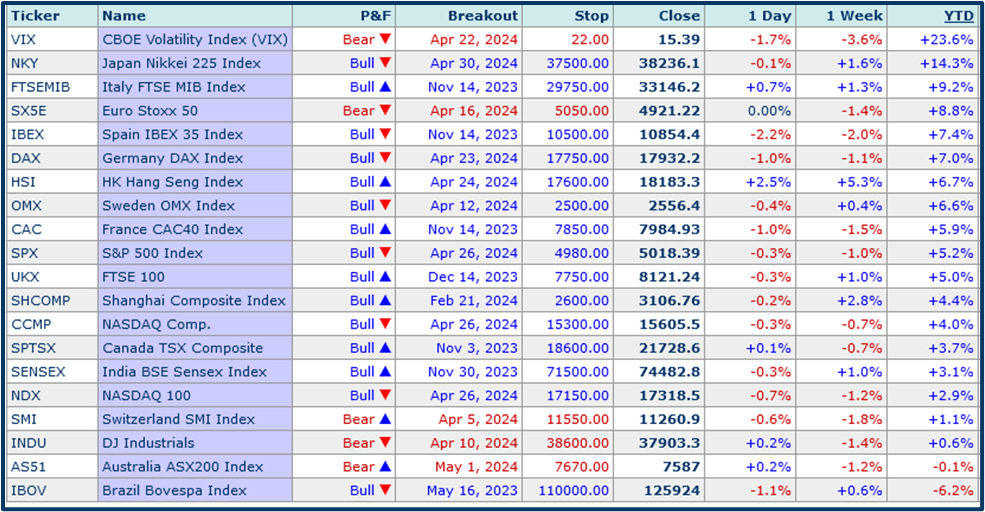
Task: Click the Close column header
Action: (679, 16)
